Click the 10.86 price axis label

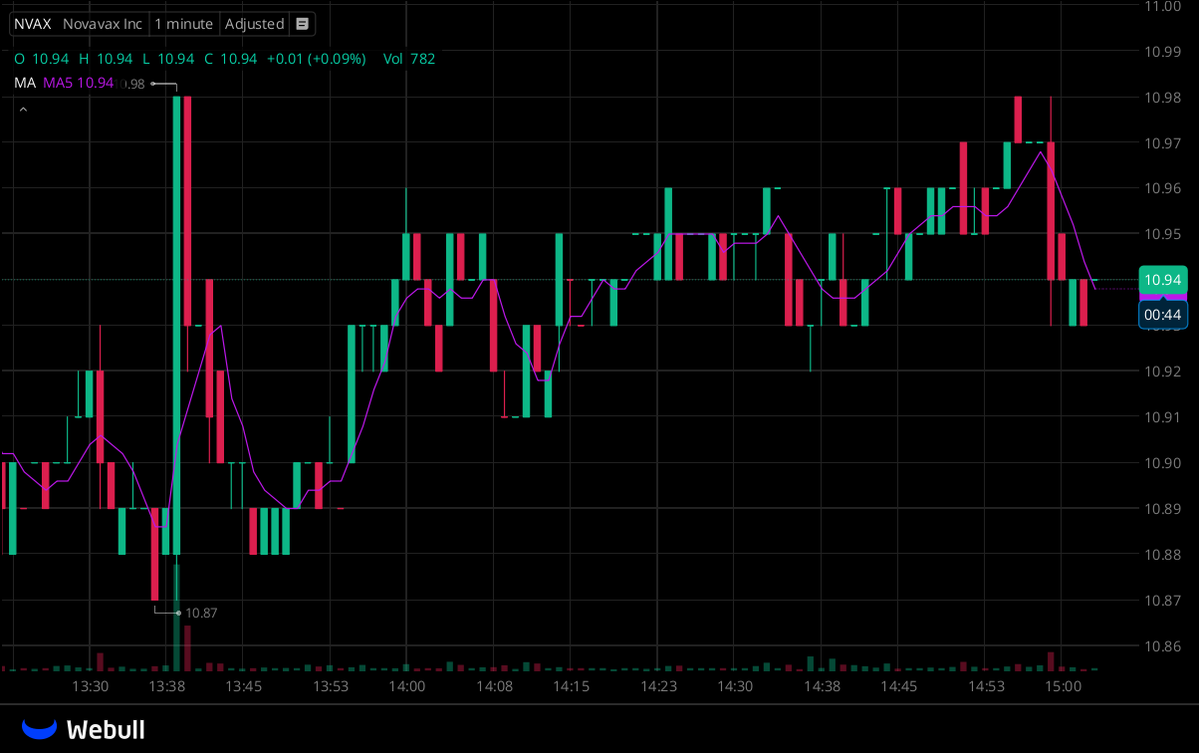point(1162,647)
